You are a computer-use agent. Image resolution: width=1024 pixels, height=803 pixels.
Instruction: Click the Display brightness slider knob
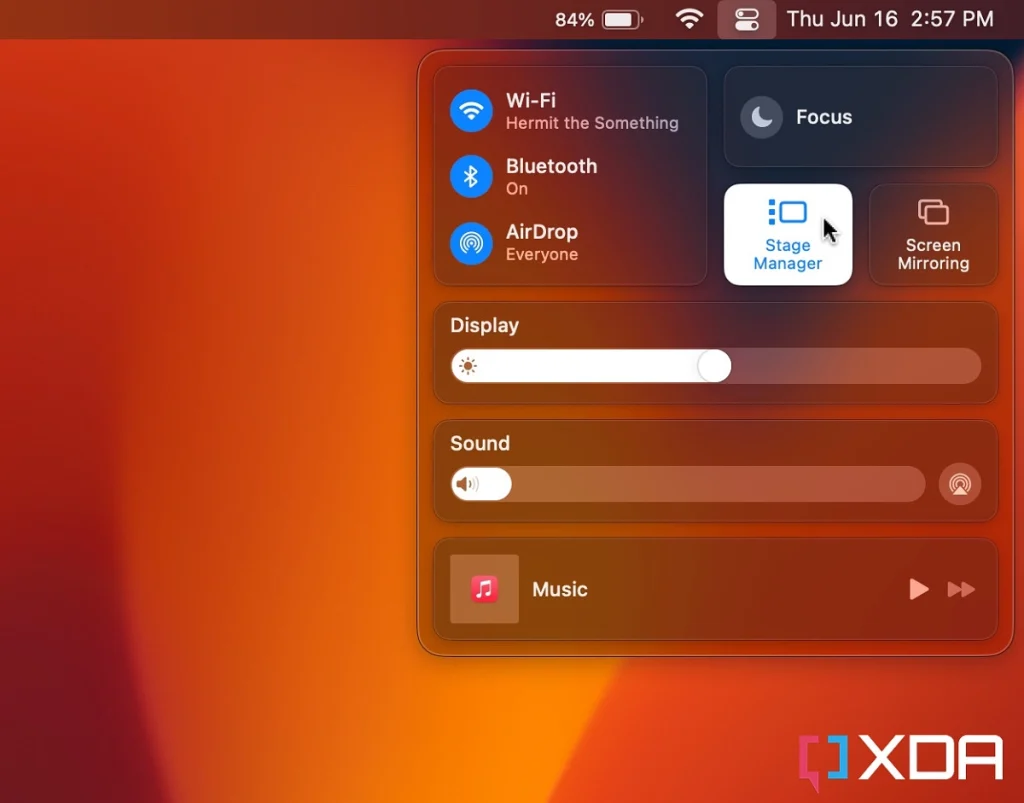(x=714, y=366)
